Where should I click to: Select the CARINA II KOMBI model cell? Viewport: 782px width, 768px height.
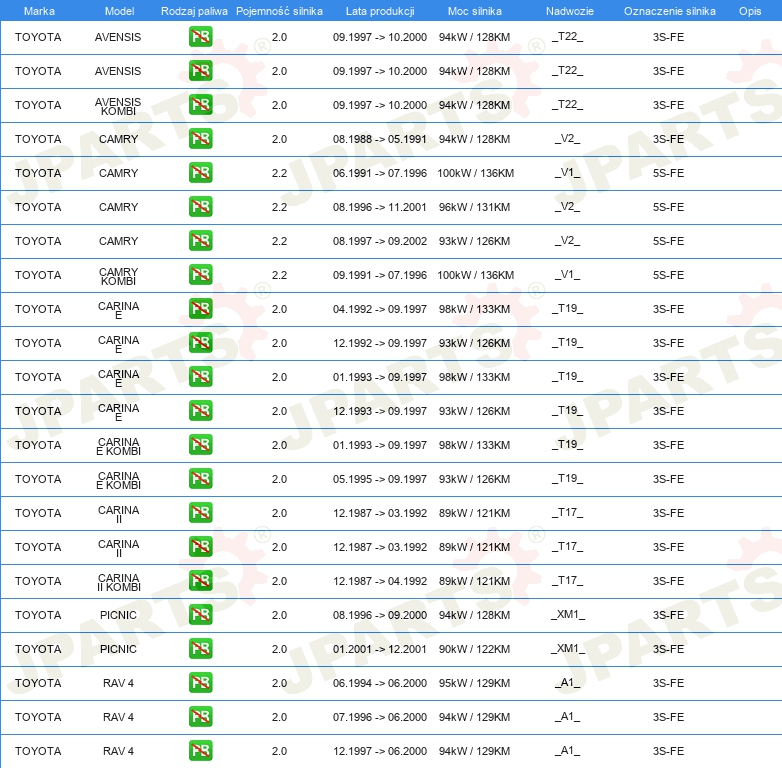(119, 582)
